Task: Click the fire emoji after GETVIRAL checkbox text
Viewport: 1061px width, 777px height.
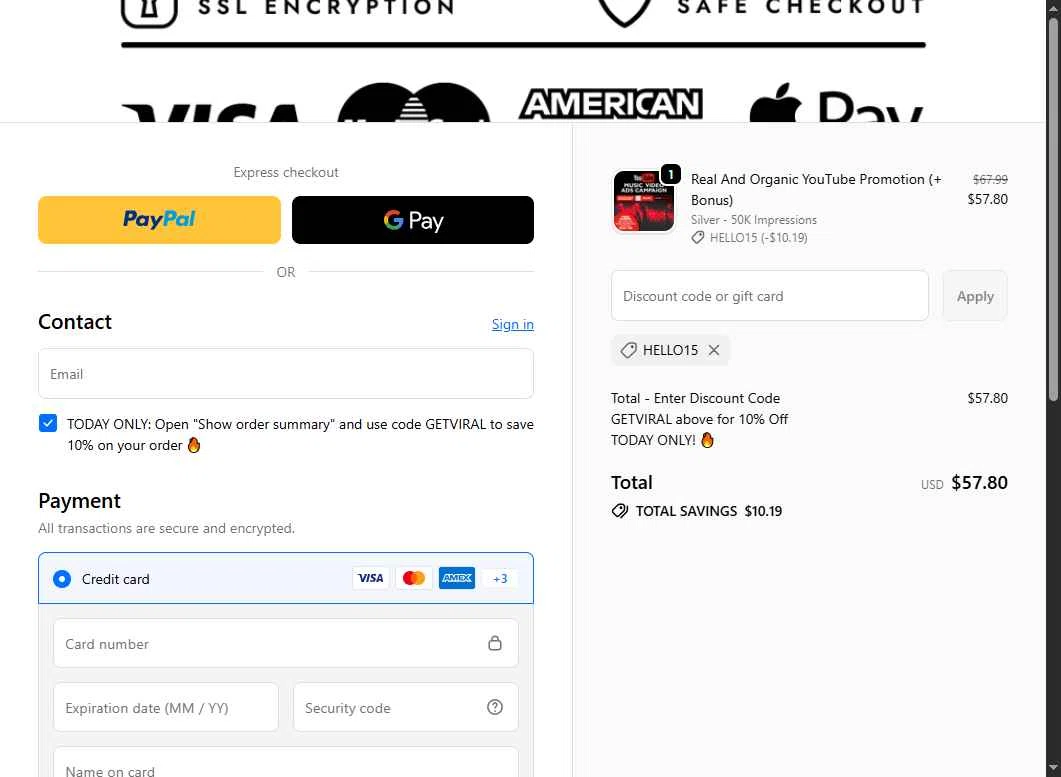Action: (x=194, y=445)
